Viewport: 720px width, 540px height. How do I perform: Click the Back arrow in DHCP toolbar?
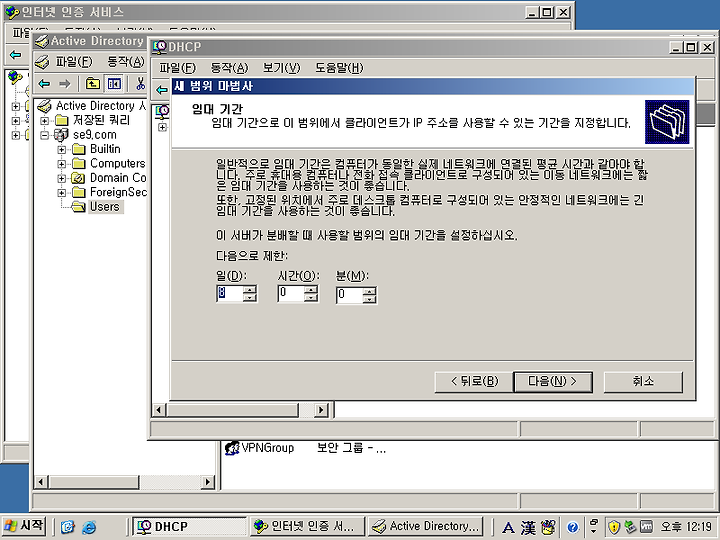click(x=162, y=90)
